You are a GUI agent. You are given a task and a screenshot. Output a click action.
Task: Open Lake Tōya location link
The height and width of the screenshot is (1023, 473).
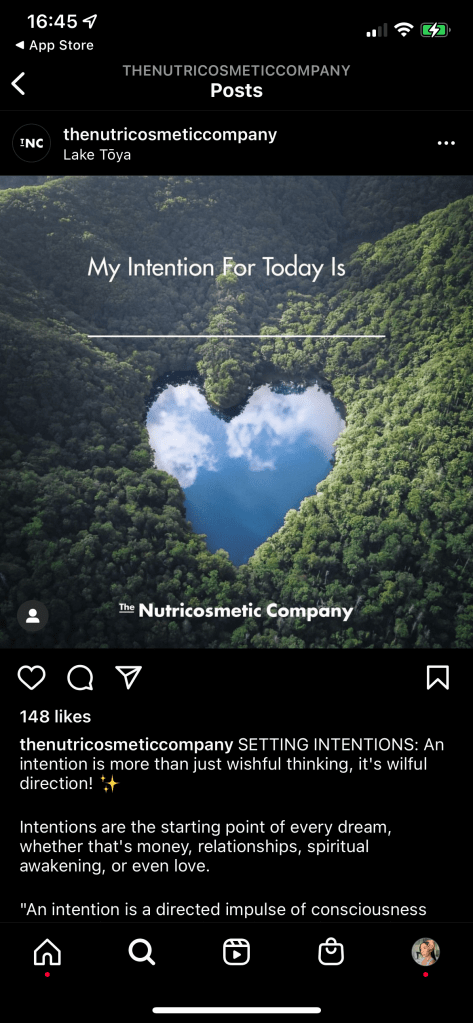(97, 155)
